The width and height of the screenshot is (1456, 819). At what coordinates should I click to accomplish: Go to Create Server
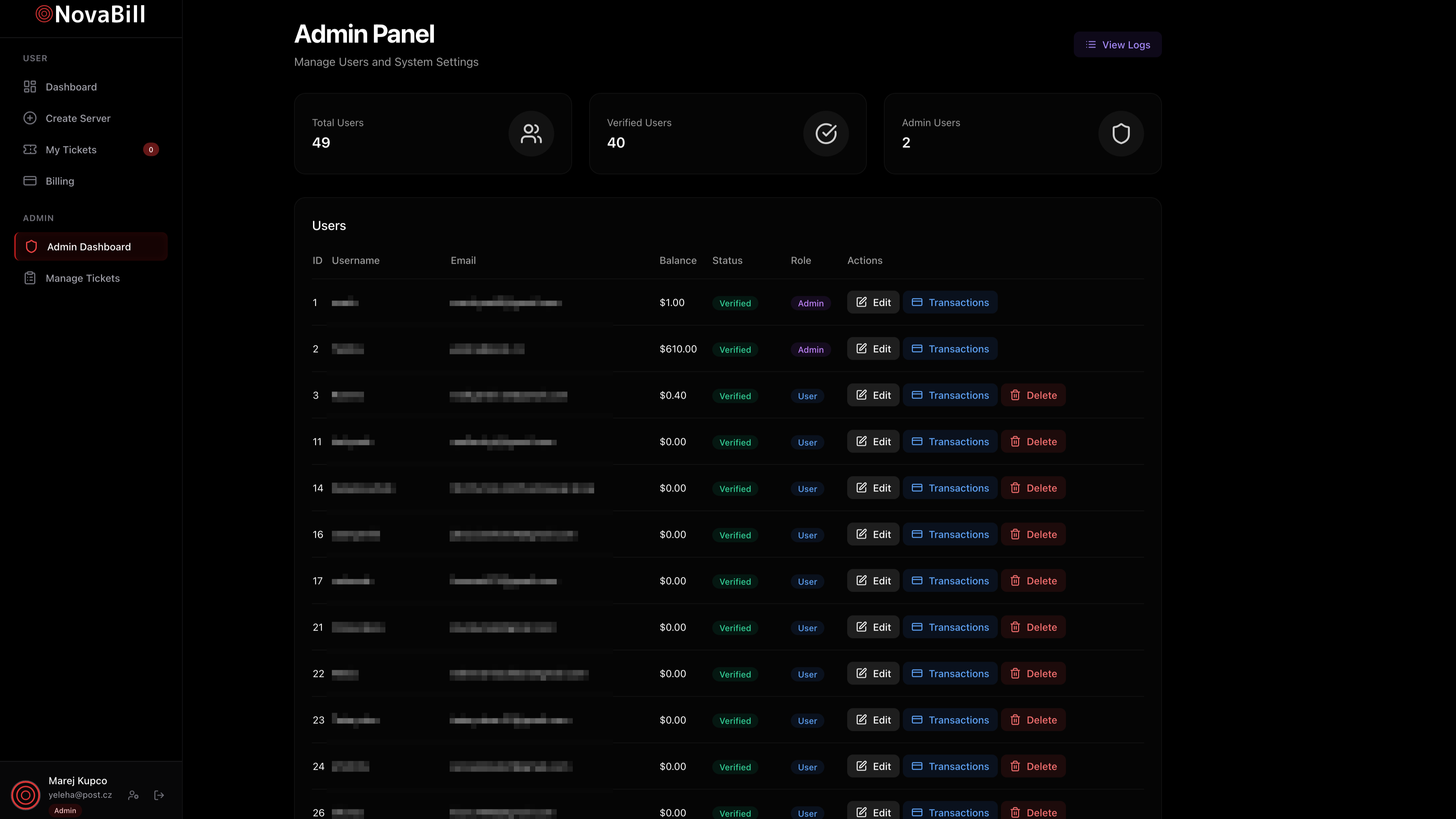[x=78, y=118]
